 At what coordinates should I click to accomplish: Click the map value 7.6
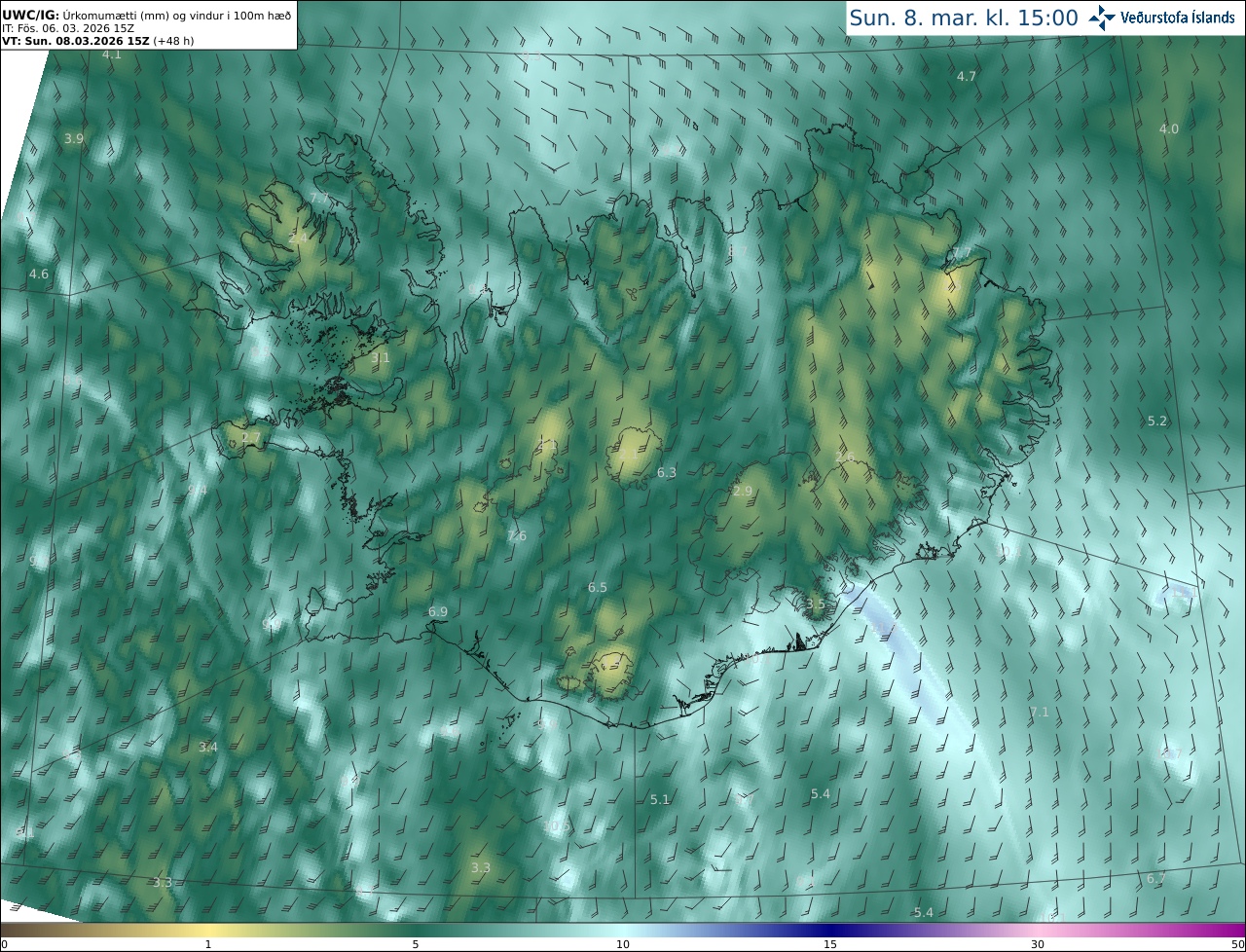(x=517, y=536)
